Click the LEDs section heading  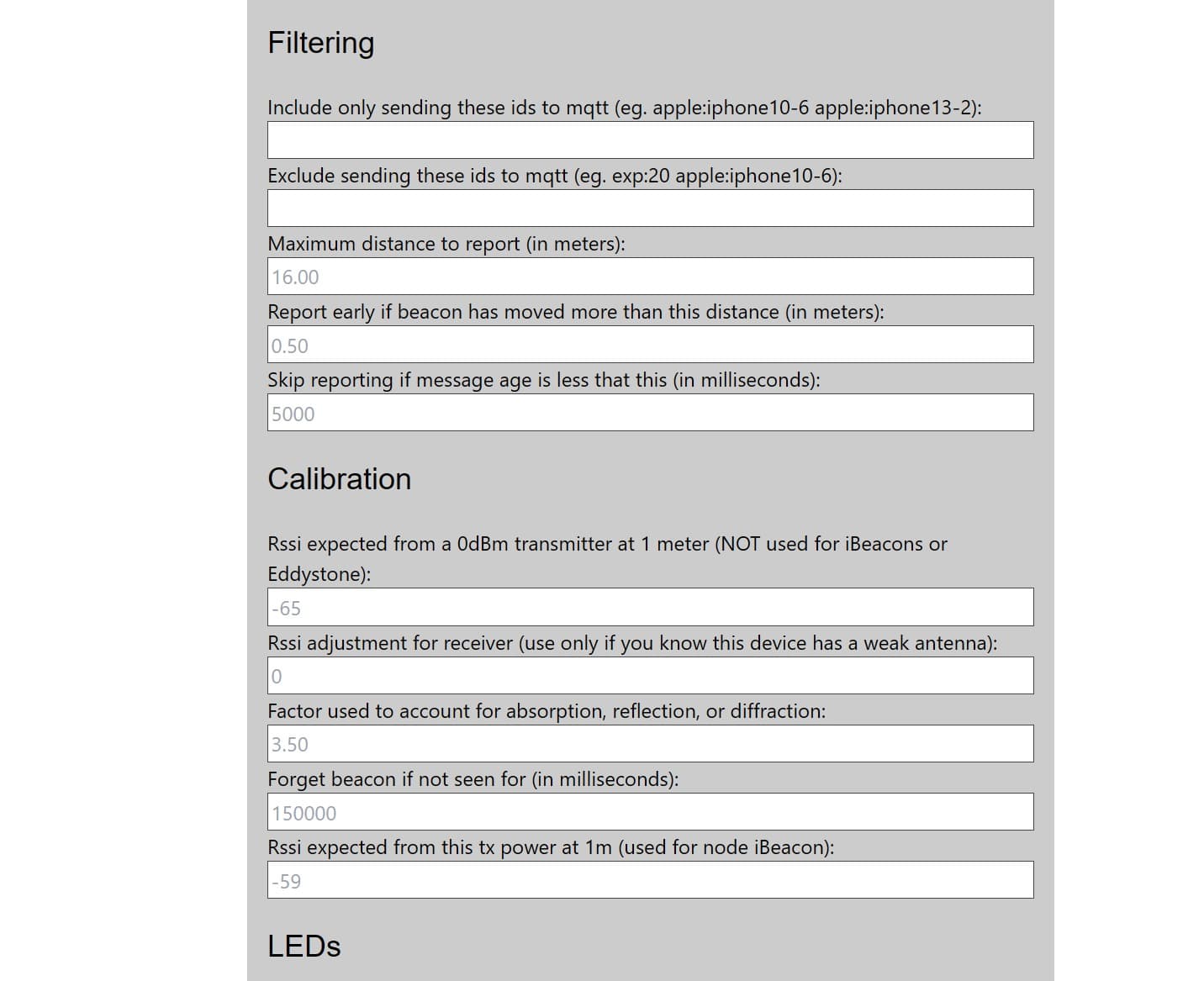[x=304, y=947]
